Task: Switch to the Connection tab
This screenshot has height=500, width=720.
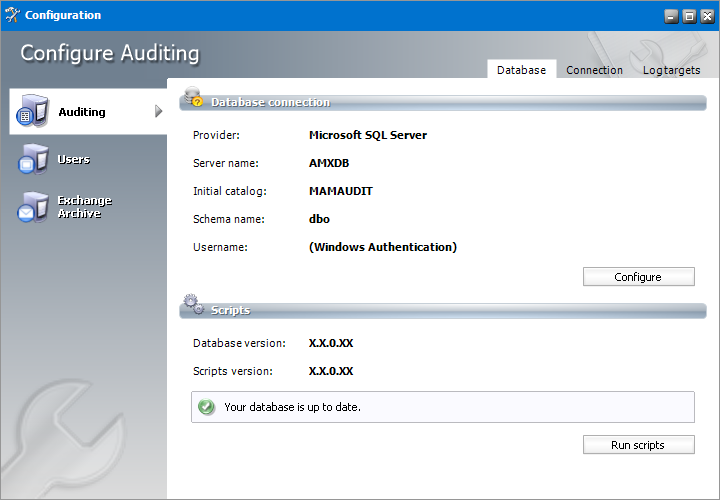Action: click(594, 70)
